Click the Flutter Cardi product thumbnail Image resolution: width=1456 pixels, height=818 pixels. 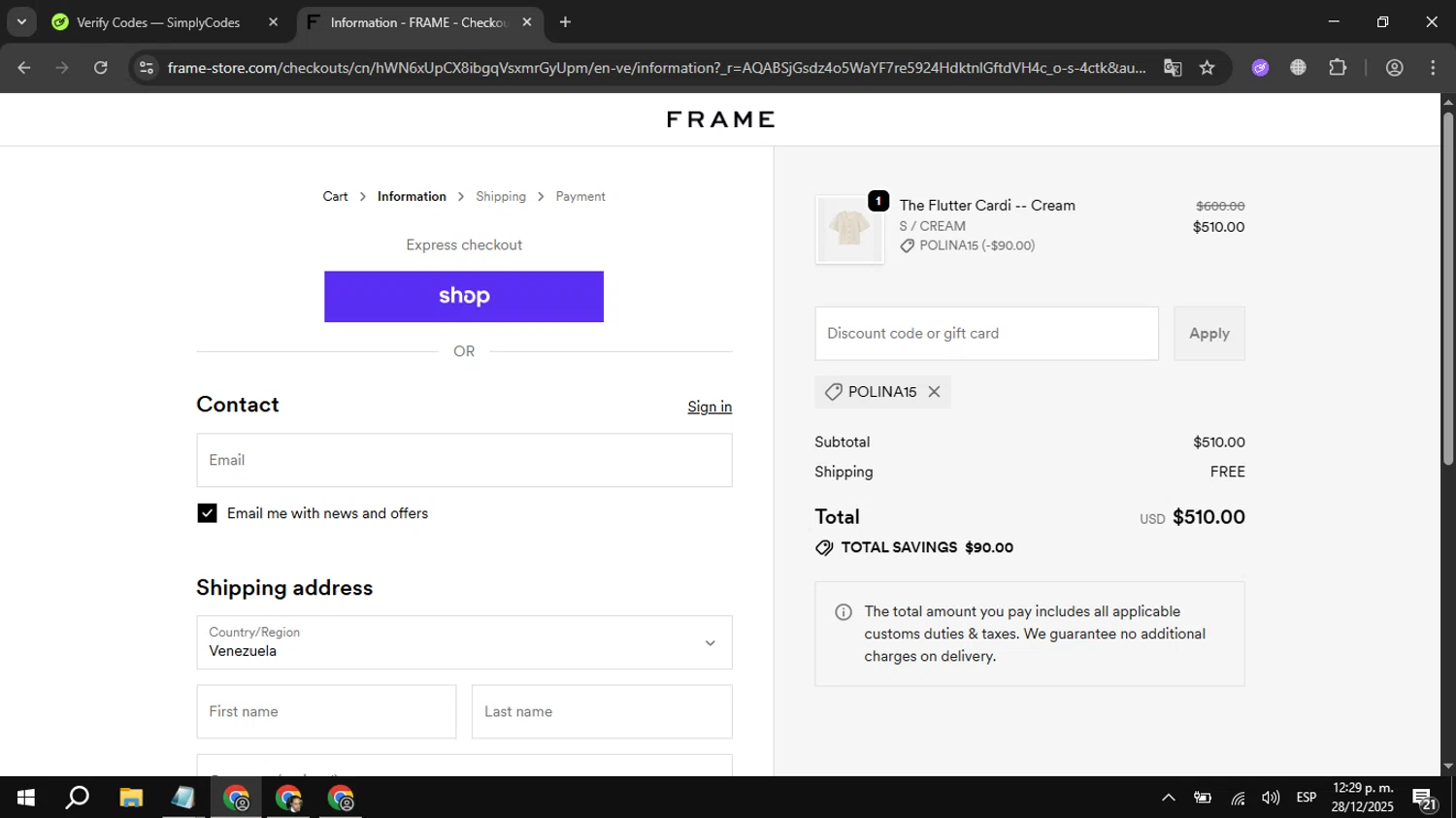[849, 229]
